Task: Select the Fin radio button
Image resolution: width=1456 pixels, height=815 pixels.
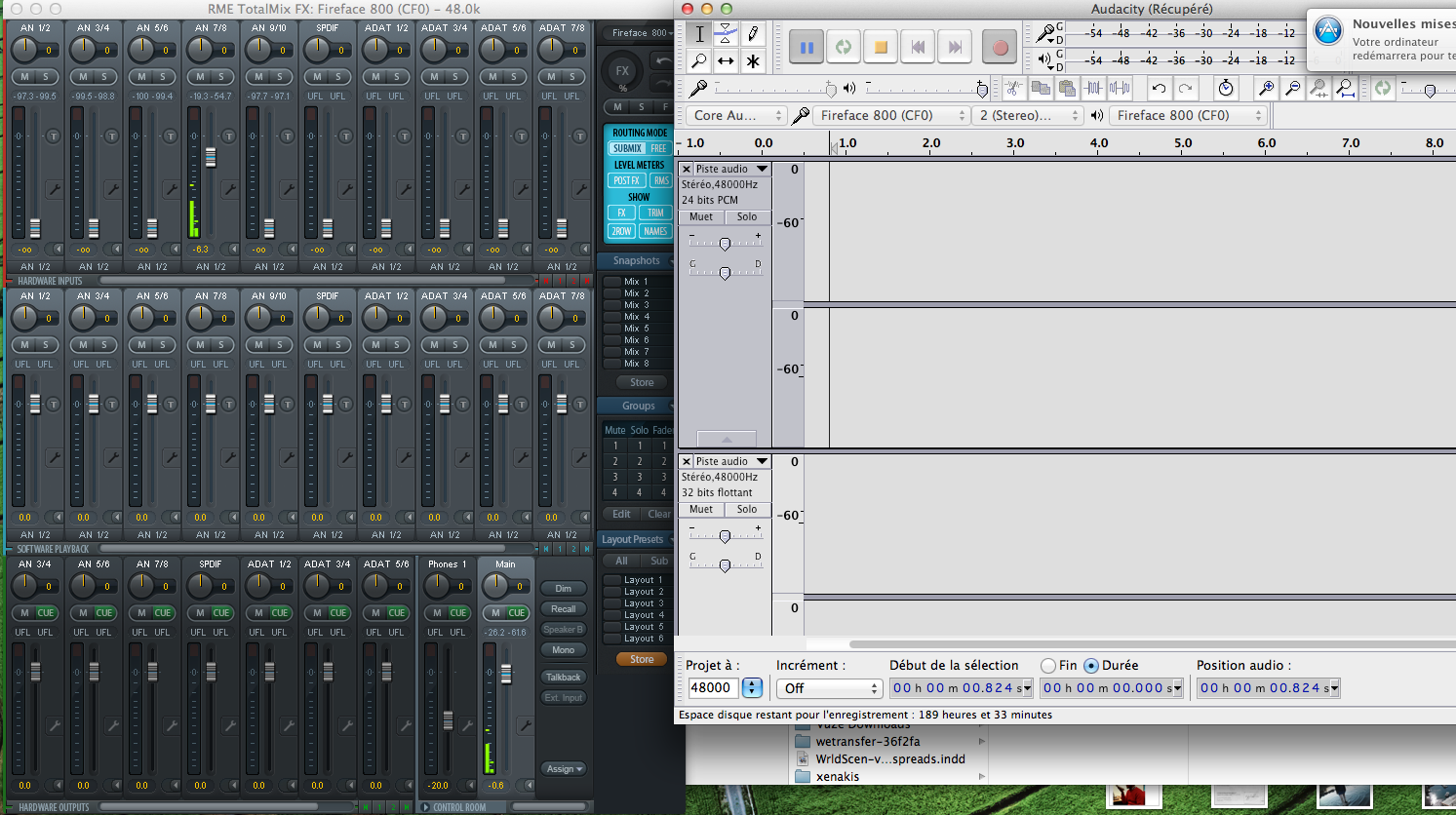Action: 1048,666
